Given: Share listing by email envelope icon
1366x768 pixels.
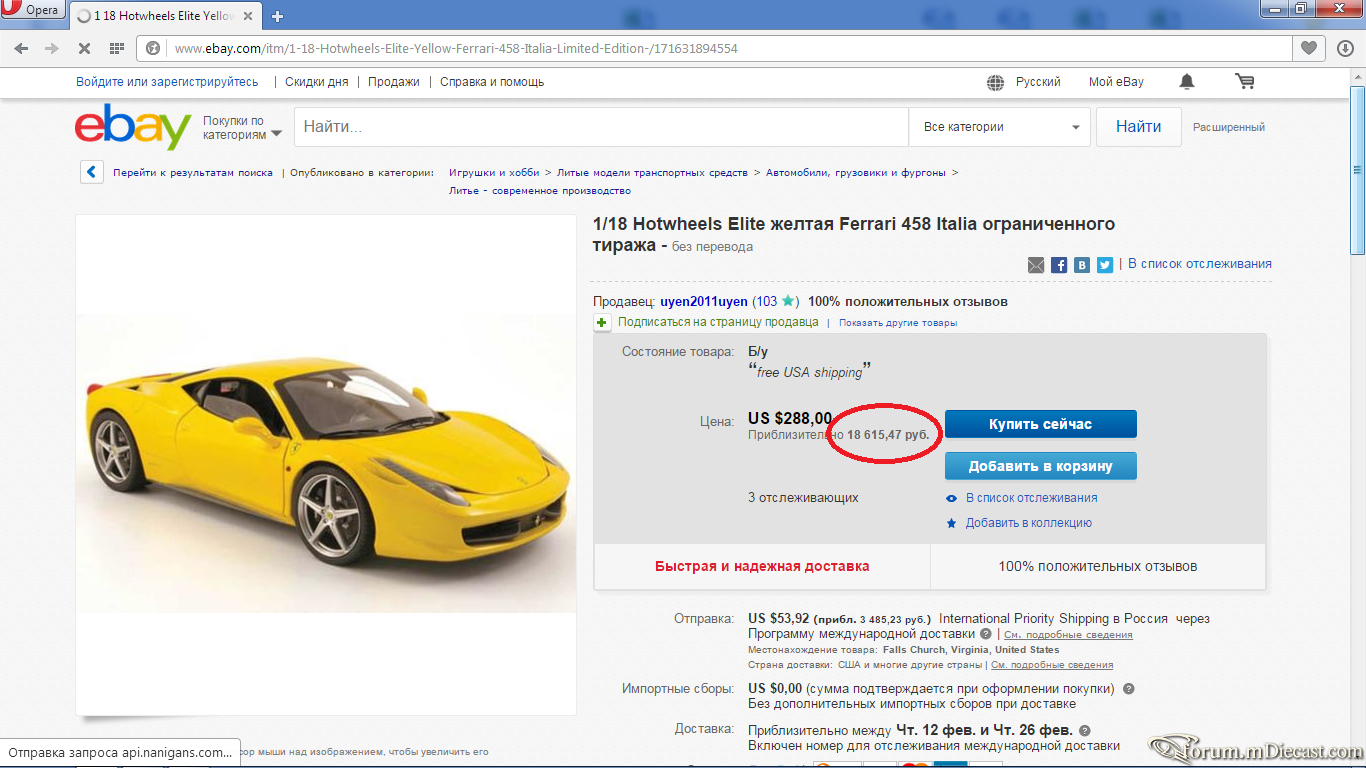Looking at the screenshot, I should click(x=1036, y=265).
